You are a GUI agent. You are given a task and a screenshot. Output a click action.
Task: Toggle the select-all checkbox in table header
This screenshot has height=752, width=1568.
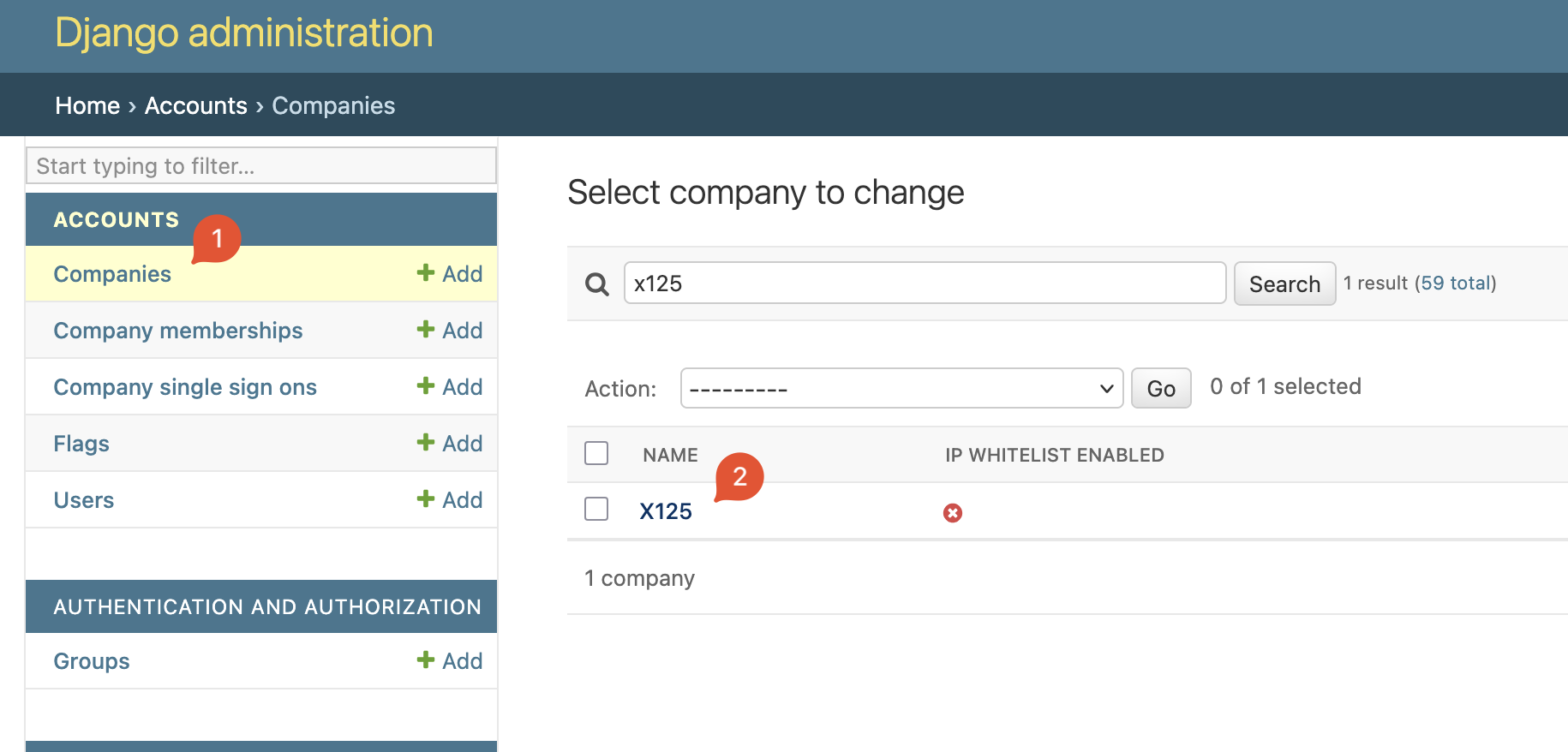pos(596,453)
